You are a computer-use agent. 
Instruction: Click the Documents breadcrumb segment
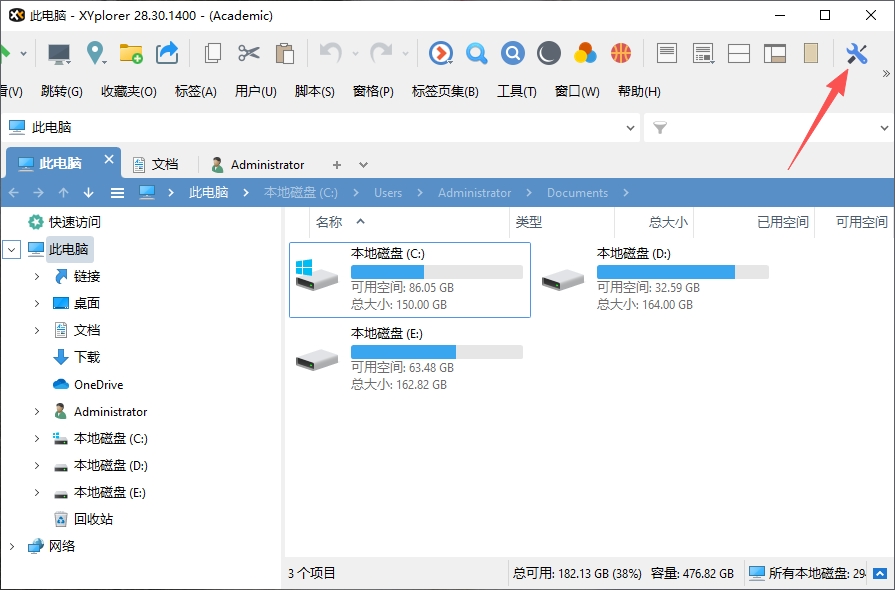click(x=577, y=193)
